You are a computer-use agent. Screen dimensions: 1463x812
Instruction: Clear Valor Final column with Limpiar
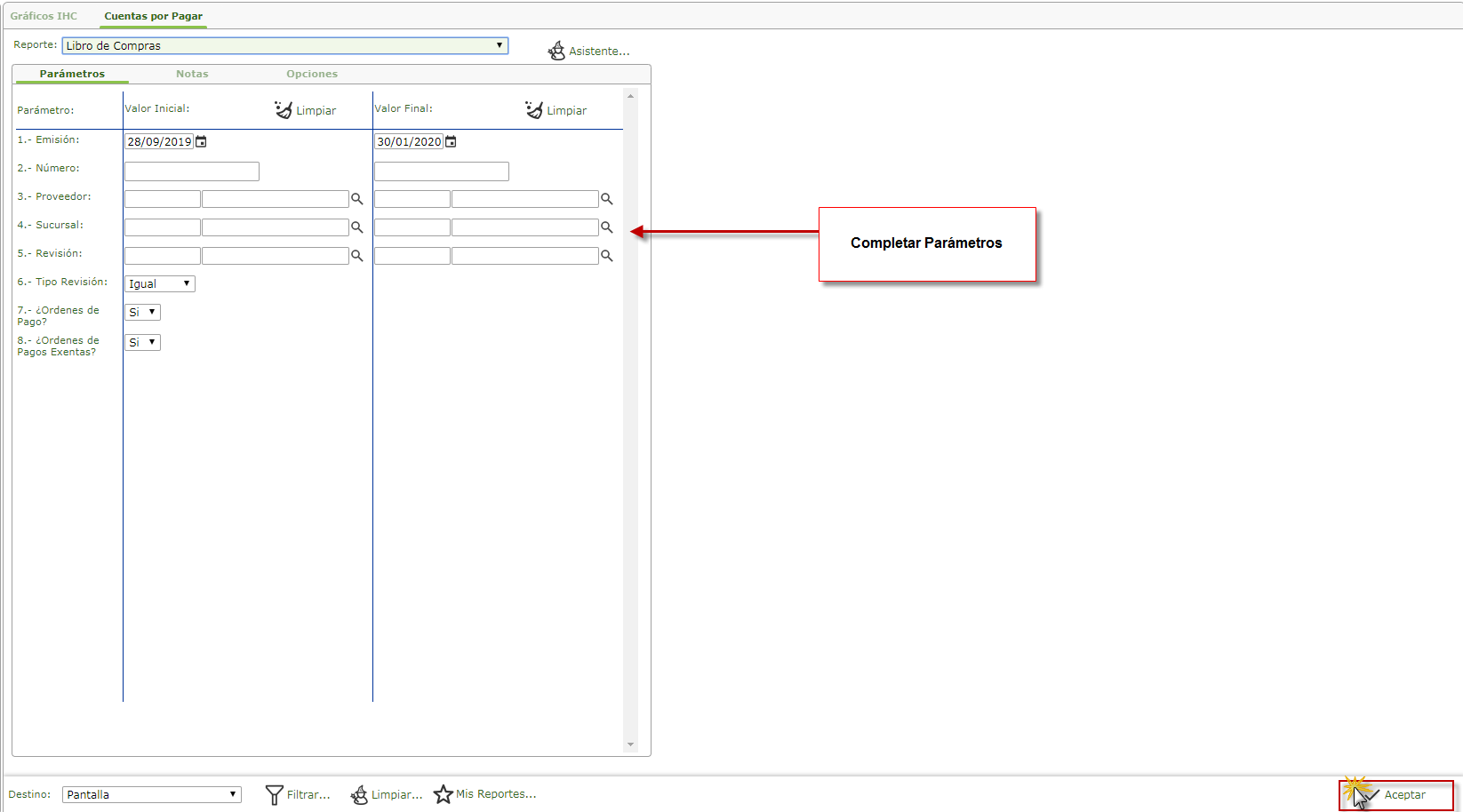click(556, 110)
